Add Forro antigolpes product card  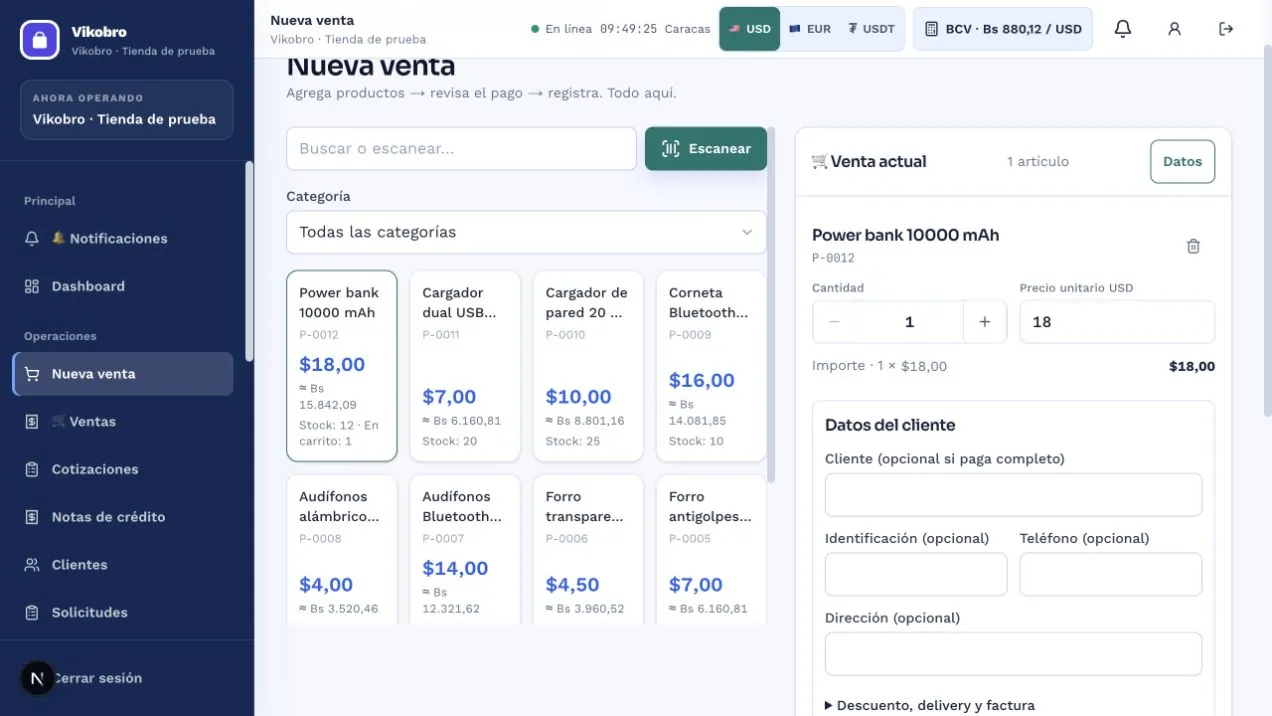pos(711,549)
